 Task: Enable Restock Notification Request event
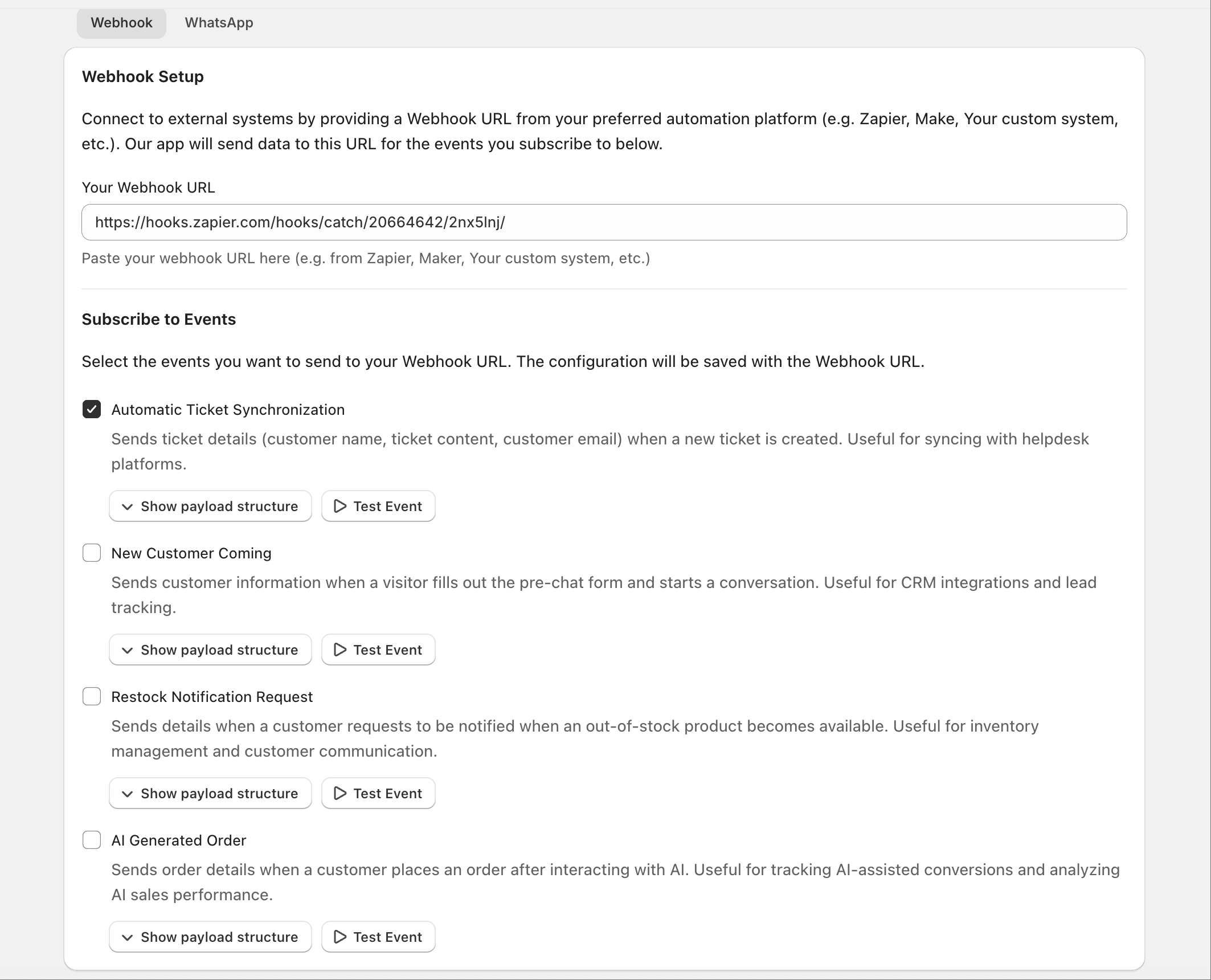click(x=92, y=696)
